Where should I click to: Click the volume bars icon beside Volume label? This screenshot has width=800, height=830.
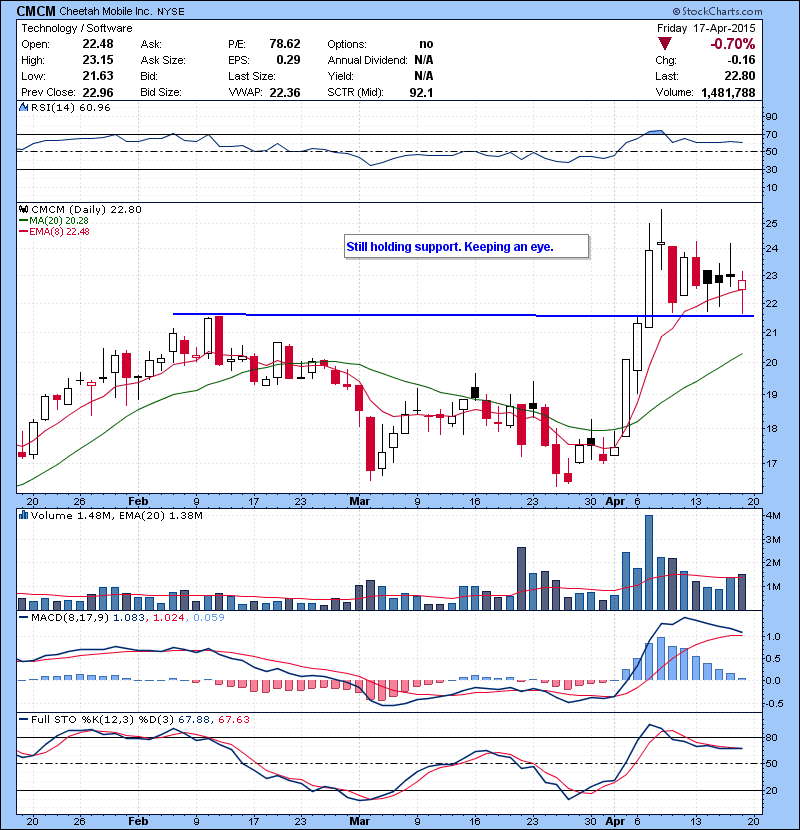point(23,515)
